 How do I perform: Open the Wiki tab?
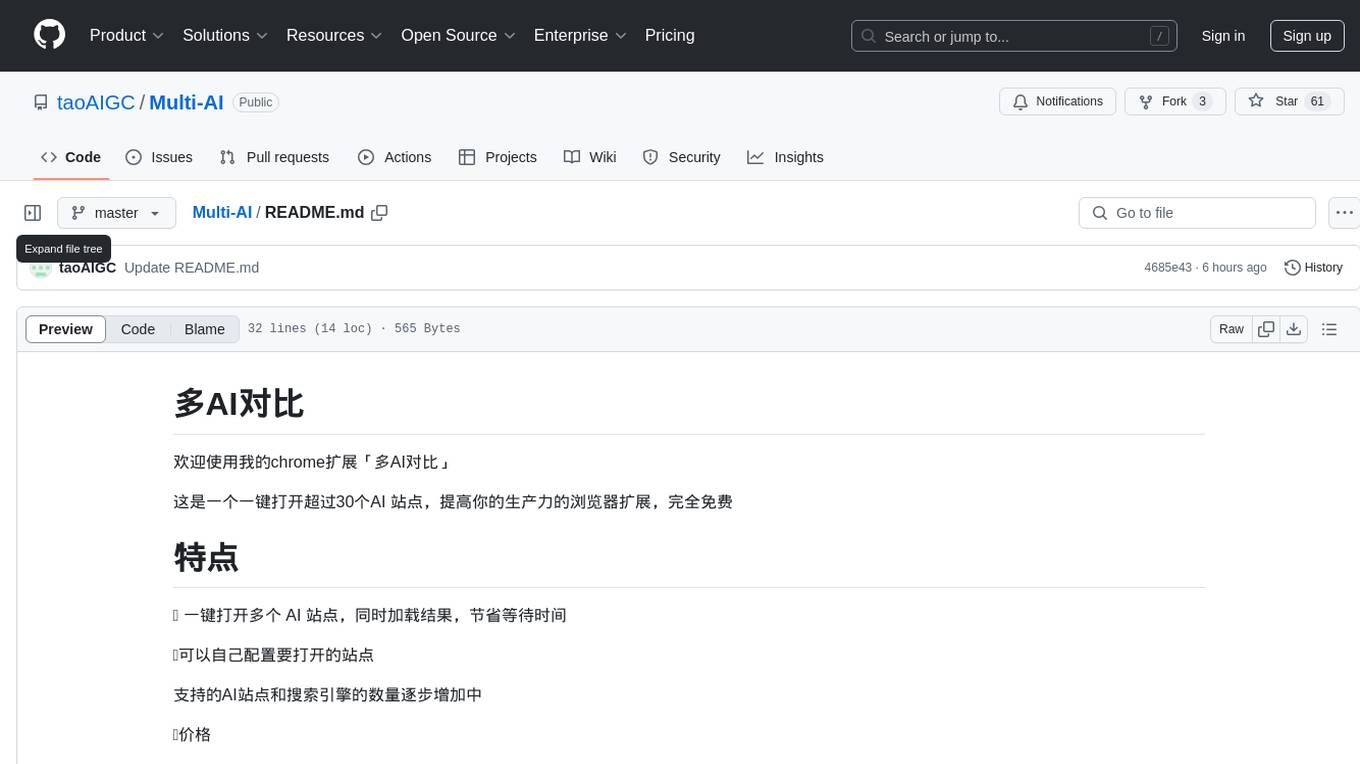coord(590,157)
